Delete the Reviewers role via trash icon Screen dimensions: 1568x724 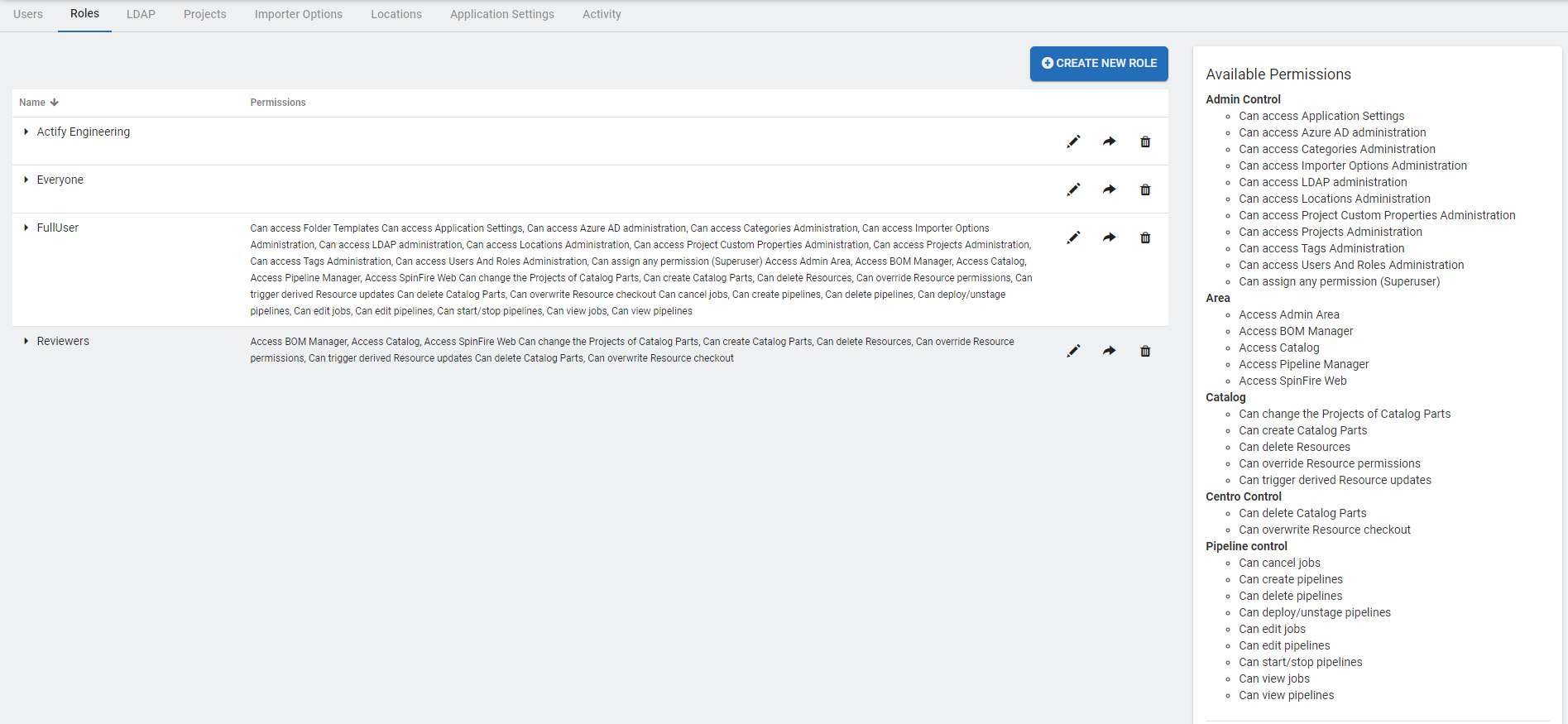pyautogui.click(x=1145, y=351)
